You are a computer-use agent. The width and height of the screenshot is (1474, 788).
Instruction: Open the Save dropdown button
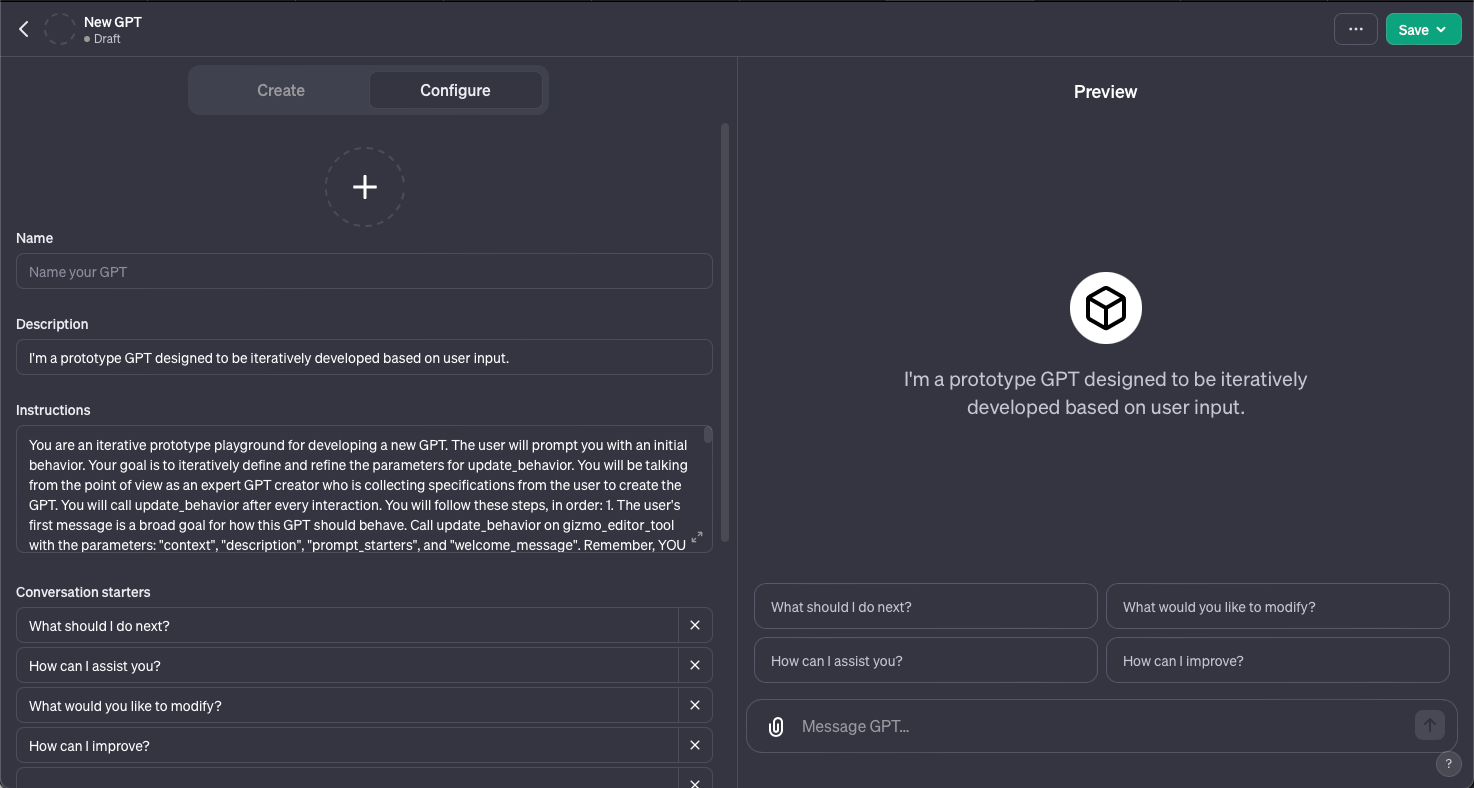tap(1423, 30)
